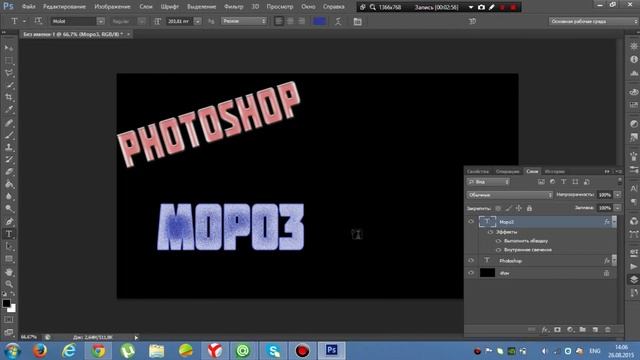Image resolution: width=640 pixels, height=360 pixels.
Task: Open layer filter type dropdown
Action: click(x=488, y=182)
